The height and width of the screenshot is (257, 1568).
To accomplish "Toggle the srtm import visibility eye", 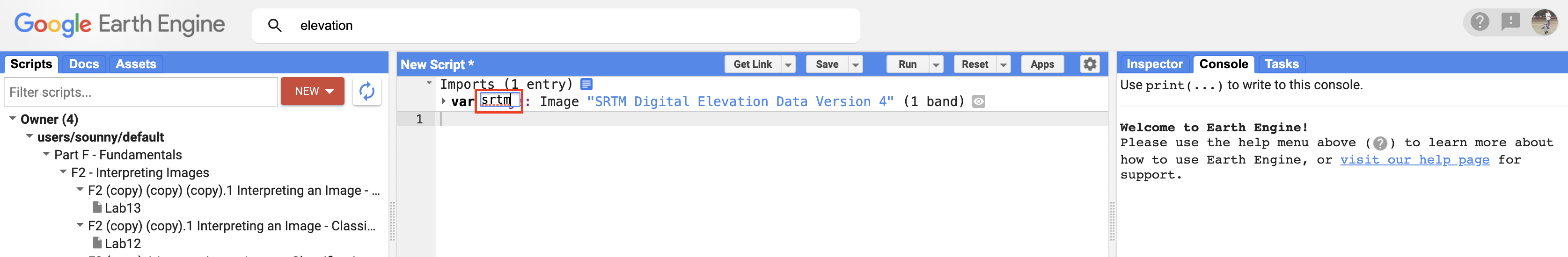I will [x=978, y=101].
